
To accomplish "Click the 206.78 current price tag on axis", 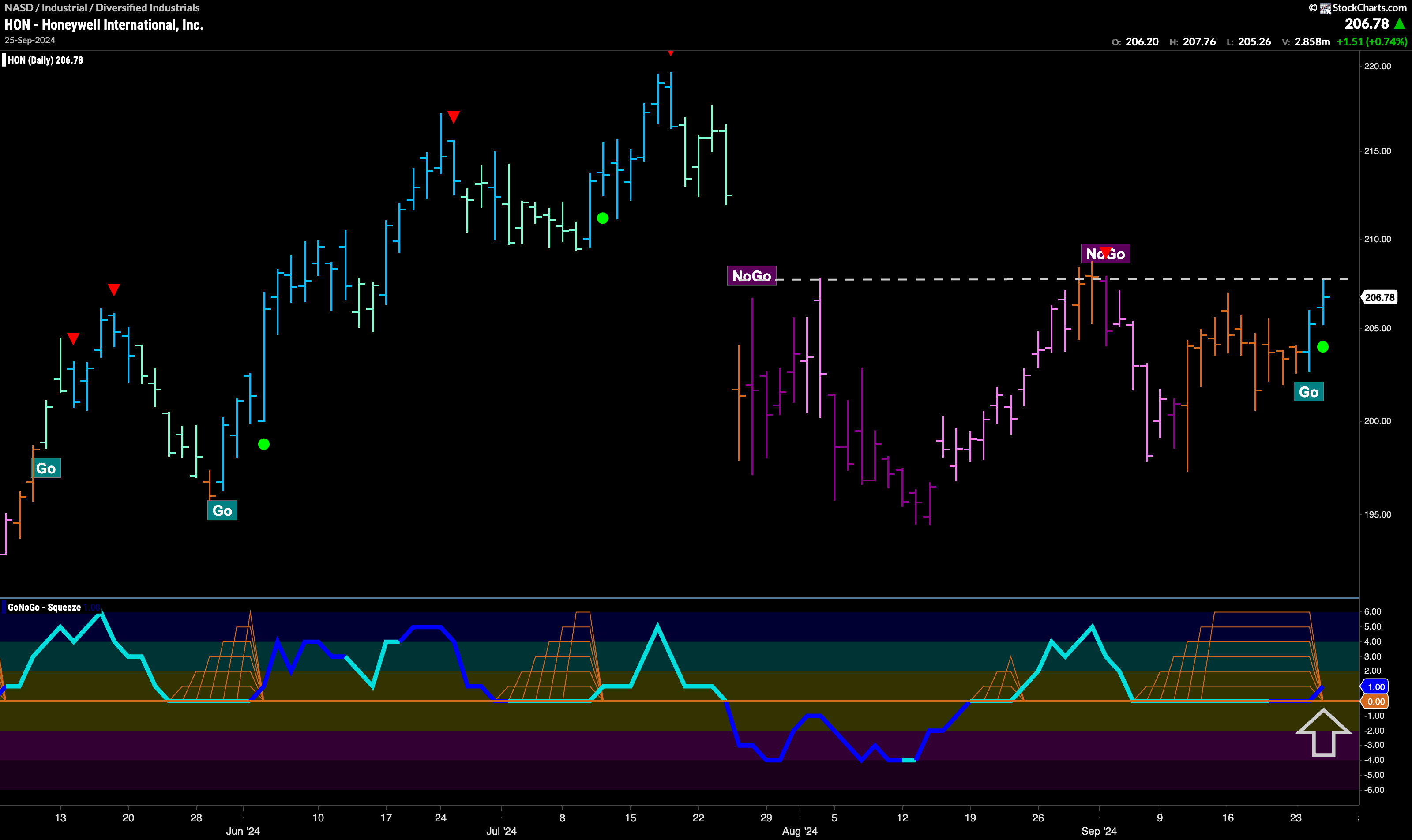I will 1379,297.
